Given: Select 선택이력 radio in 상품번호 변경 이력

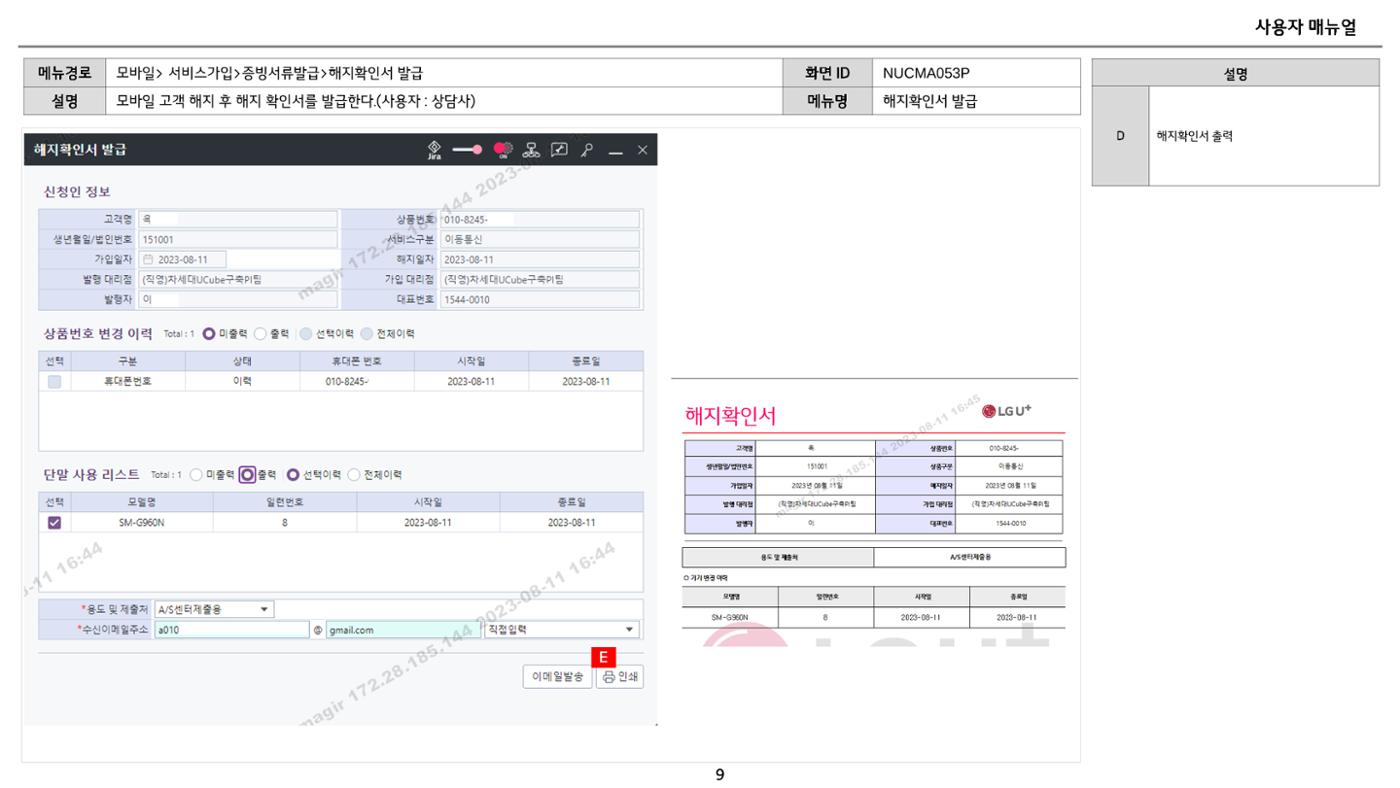Looking at the screenshot, I should (x=306, y=333).
